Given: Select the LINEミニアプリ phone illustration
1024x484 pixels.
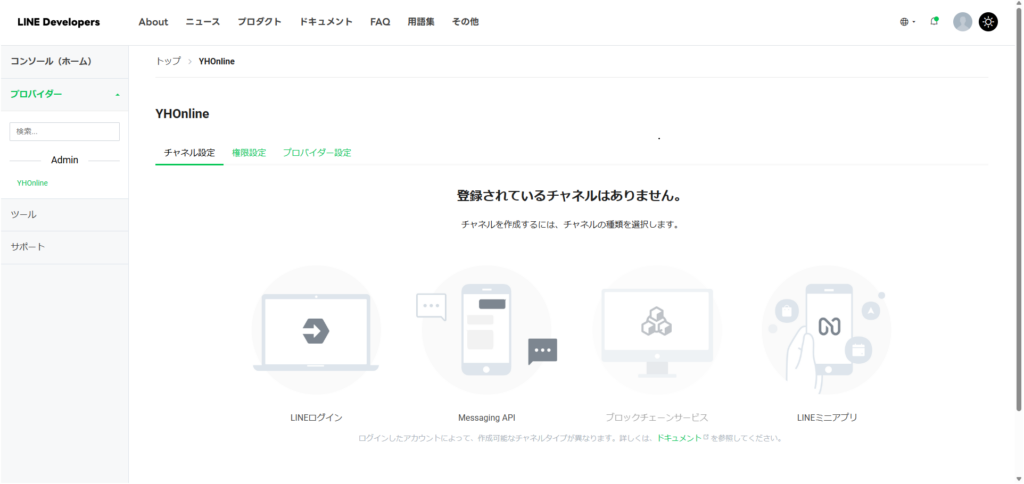Looking at the screenshot, I should point(827,329).
